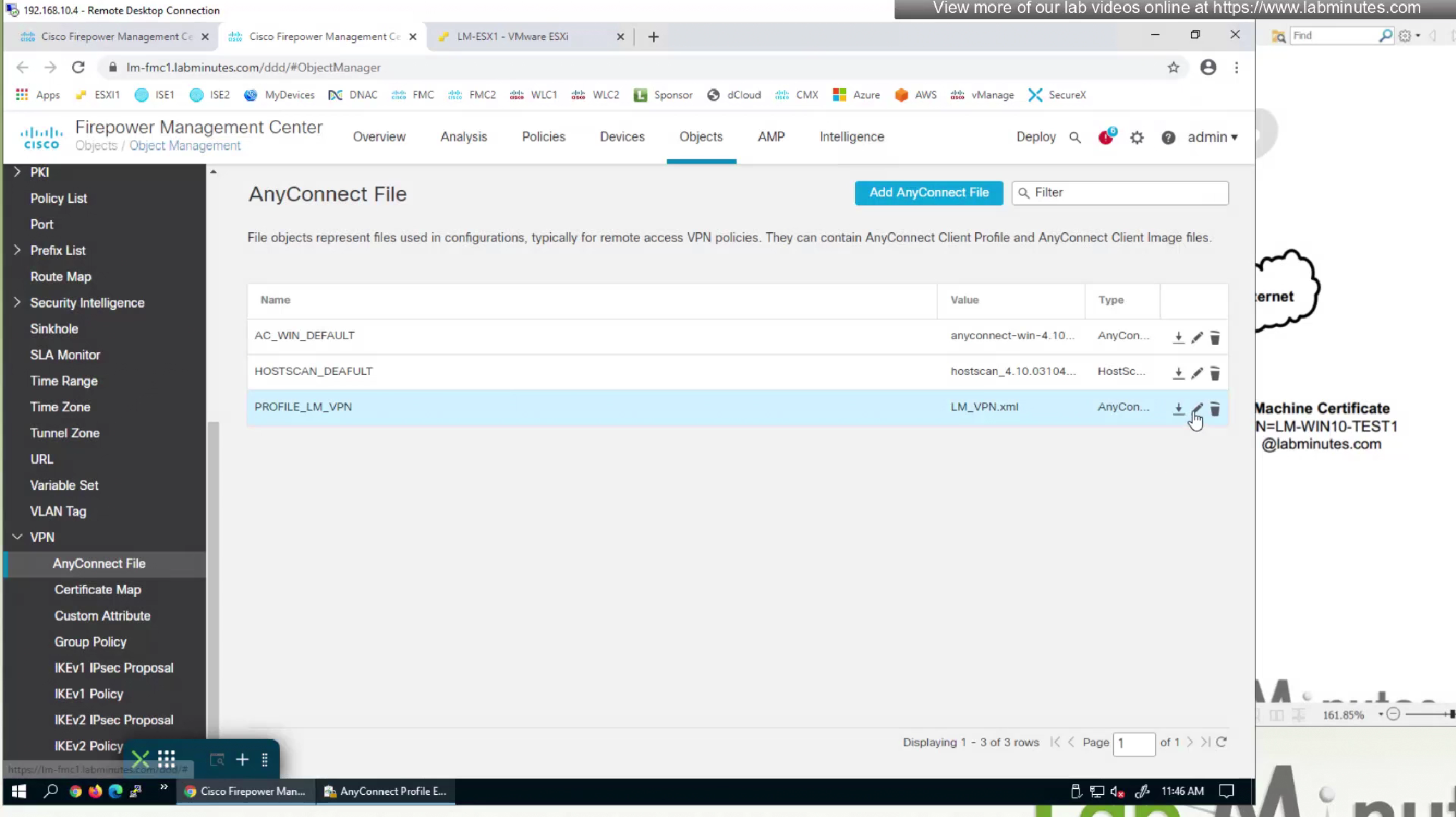Download the AC_WIN_DEFAULT file
This screenshot has height=817, width=1456.
point(1178,337)
